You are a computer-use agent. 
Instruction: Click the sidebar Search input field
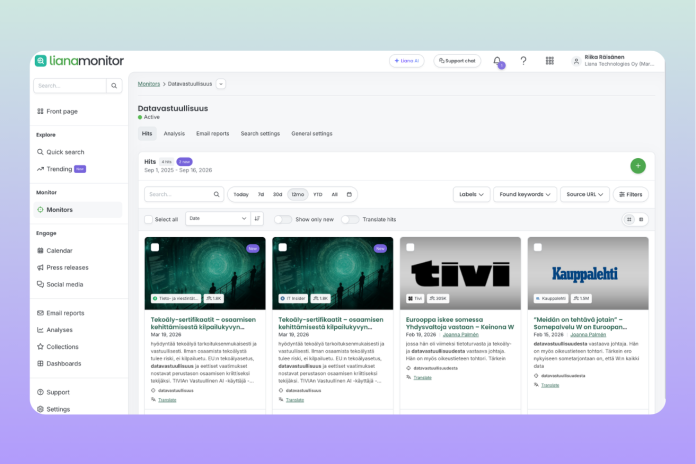point(70,86)
